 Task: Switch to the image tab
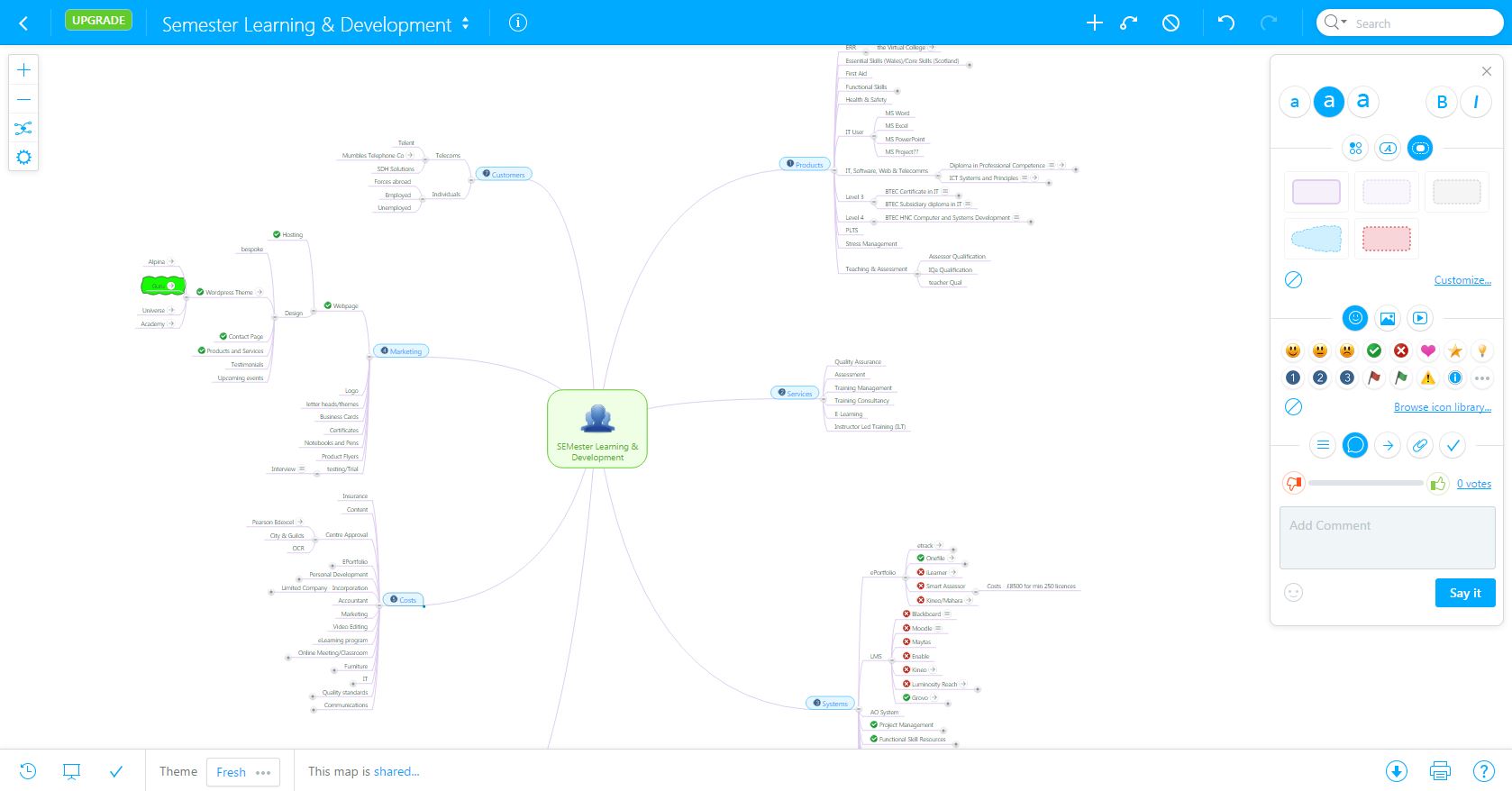(x=1388, y=318)
